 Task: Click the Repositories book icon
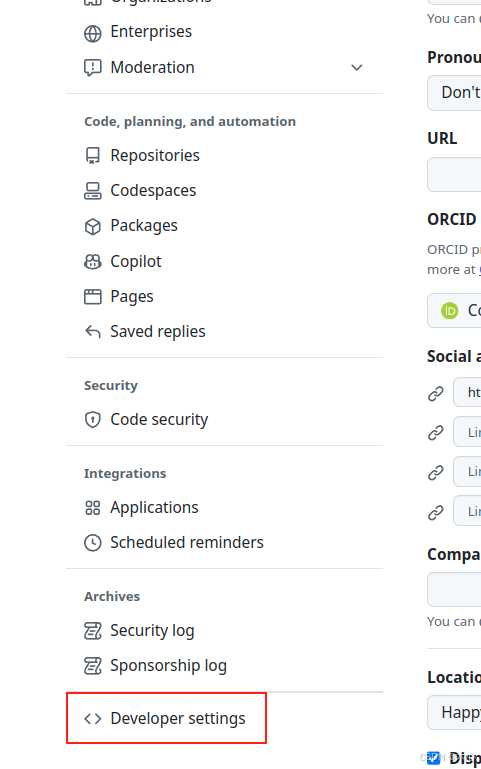(x=93, y=155)
